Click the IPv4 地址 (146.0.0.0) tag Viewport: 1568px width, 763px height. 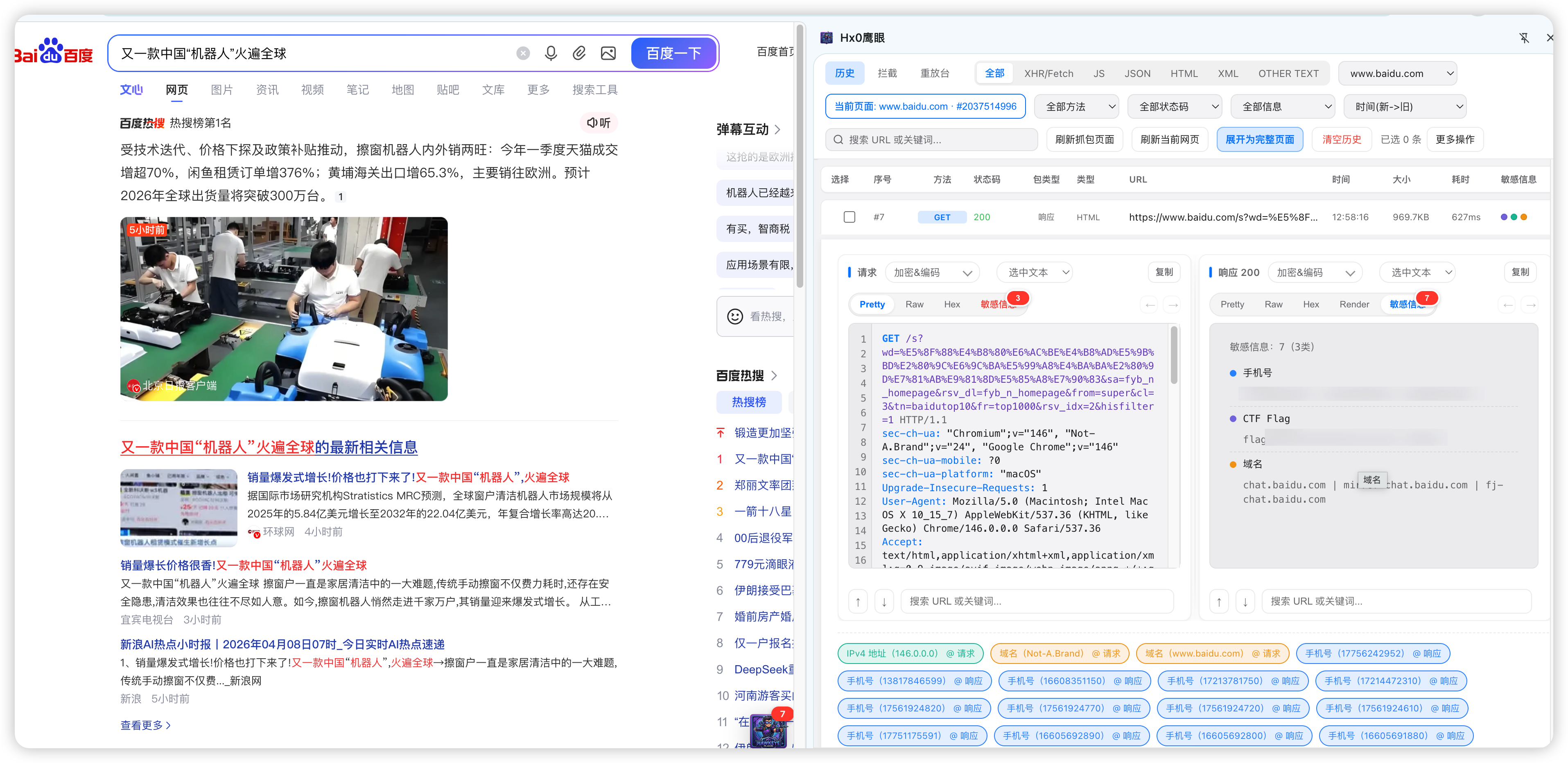(910, 653)
